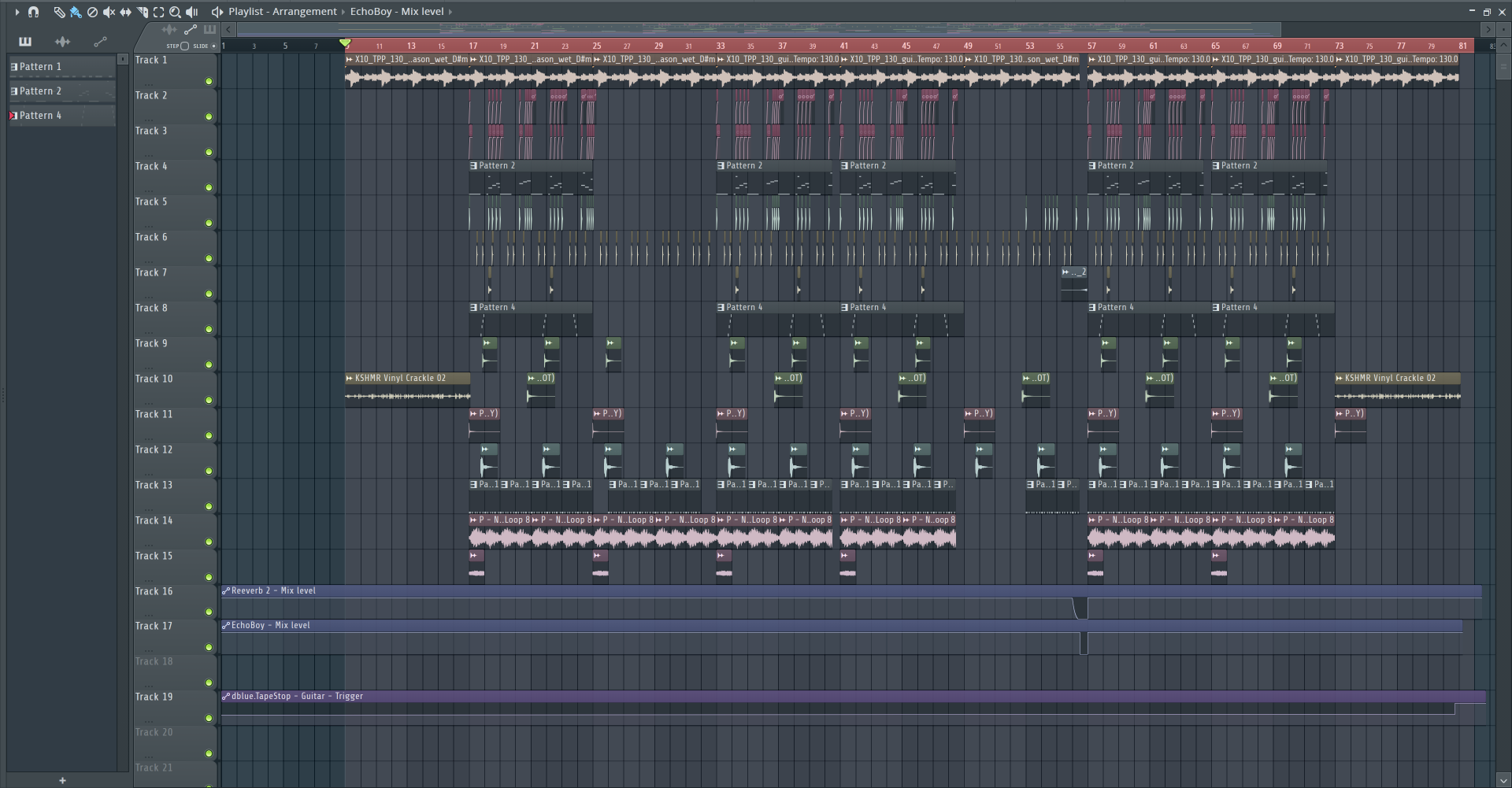The height and width of the screenshot is (788, 1512).
Task: Show pattern clips in picker panel
Action: point(25,42)
